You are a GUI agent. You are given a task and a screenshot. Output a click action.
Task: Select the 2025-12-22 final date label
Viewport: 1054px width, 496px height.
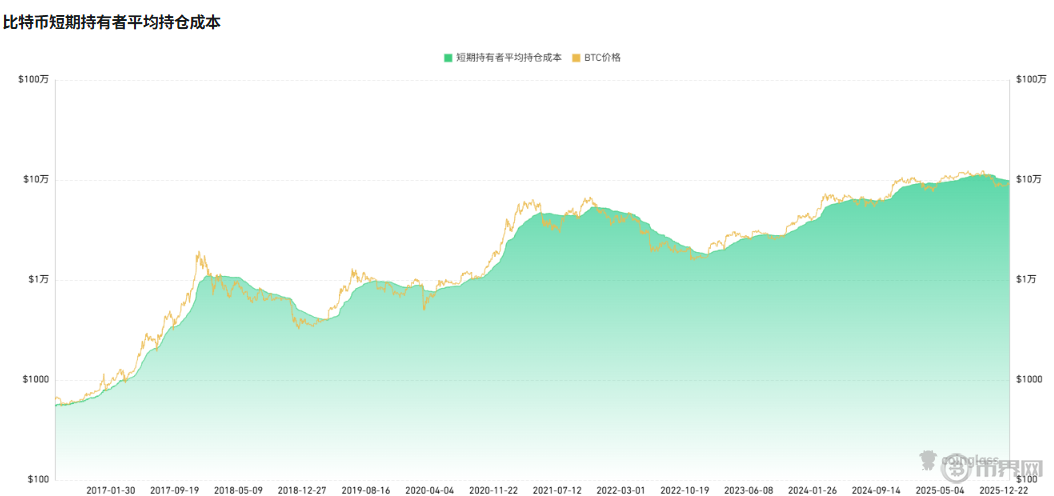1003,490
